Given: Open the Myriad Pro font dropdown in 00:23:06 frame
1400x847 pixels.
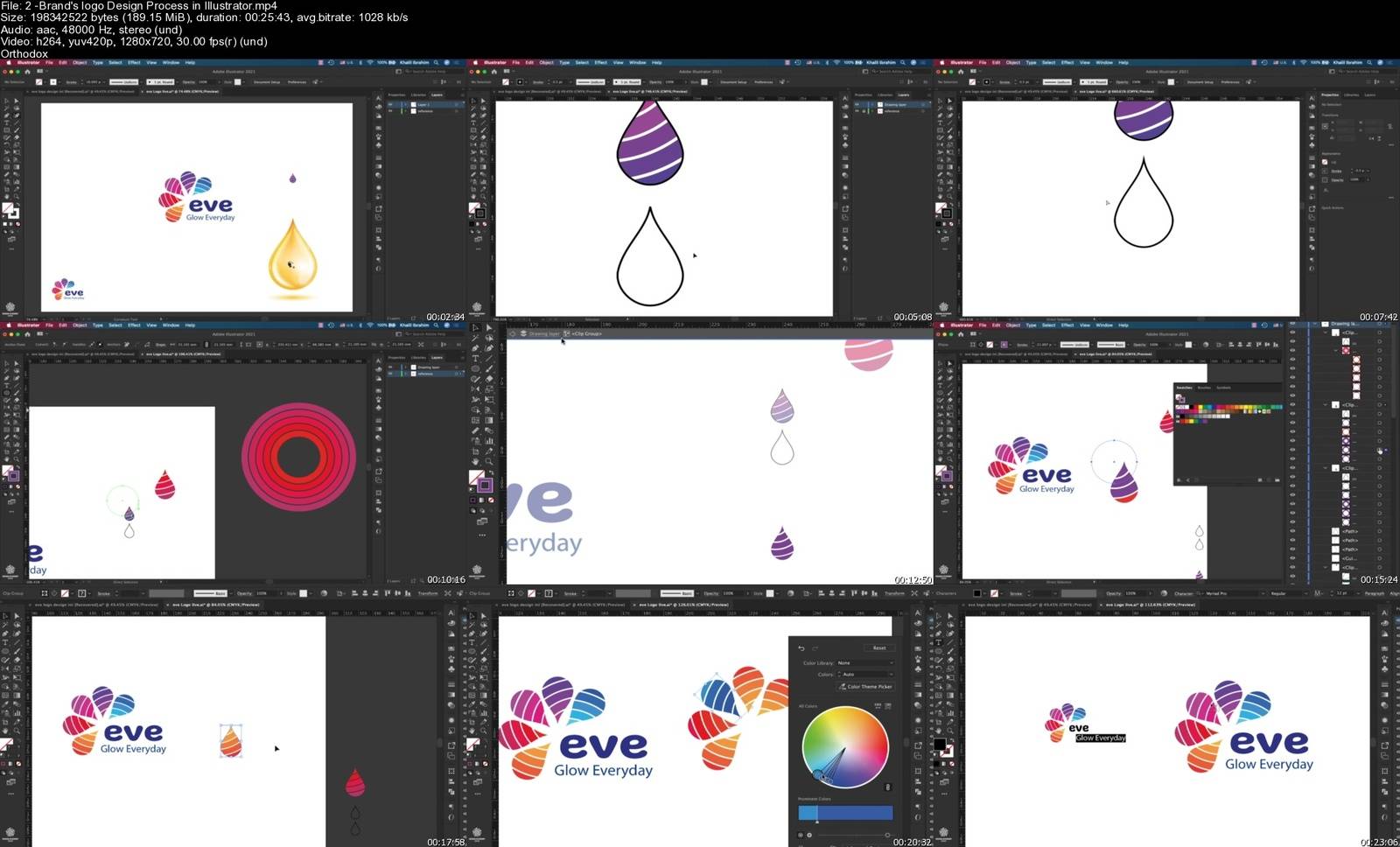Looking at the screenshot, I should (1235, 593).
